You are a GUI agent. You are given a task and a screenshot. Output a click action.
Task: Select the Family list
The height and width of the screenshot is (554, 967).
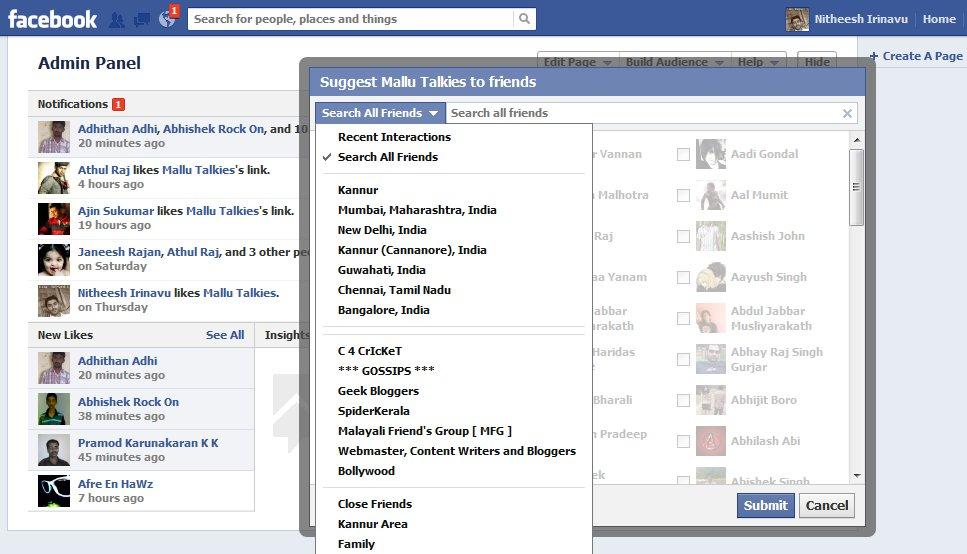tap(356, 544)
